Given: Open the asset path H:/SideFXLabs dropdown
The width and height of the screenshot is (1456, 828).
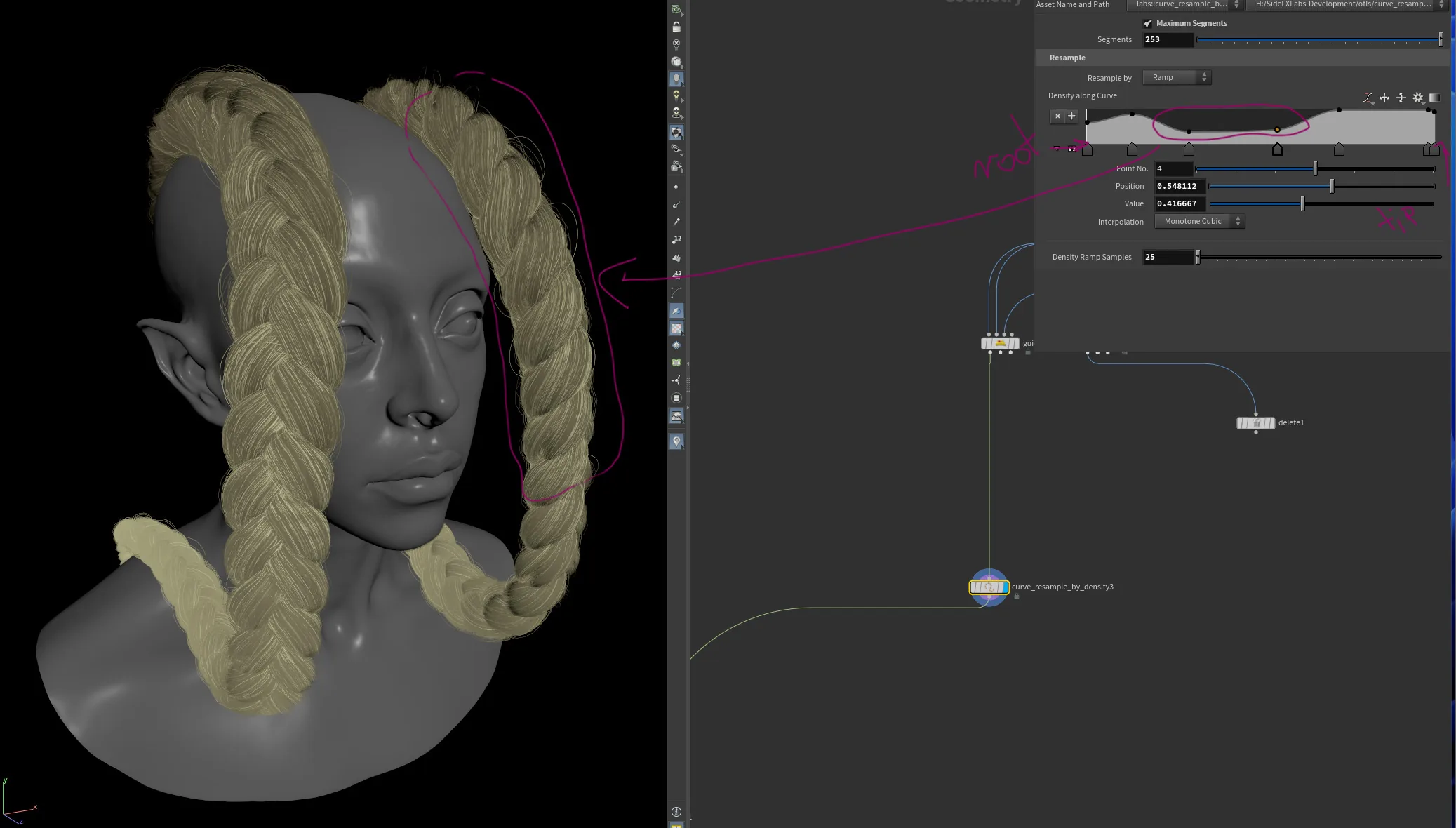Looking at the screenshot, I should [x=1347, y=4].
